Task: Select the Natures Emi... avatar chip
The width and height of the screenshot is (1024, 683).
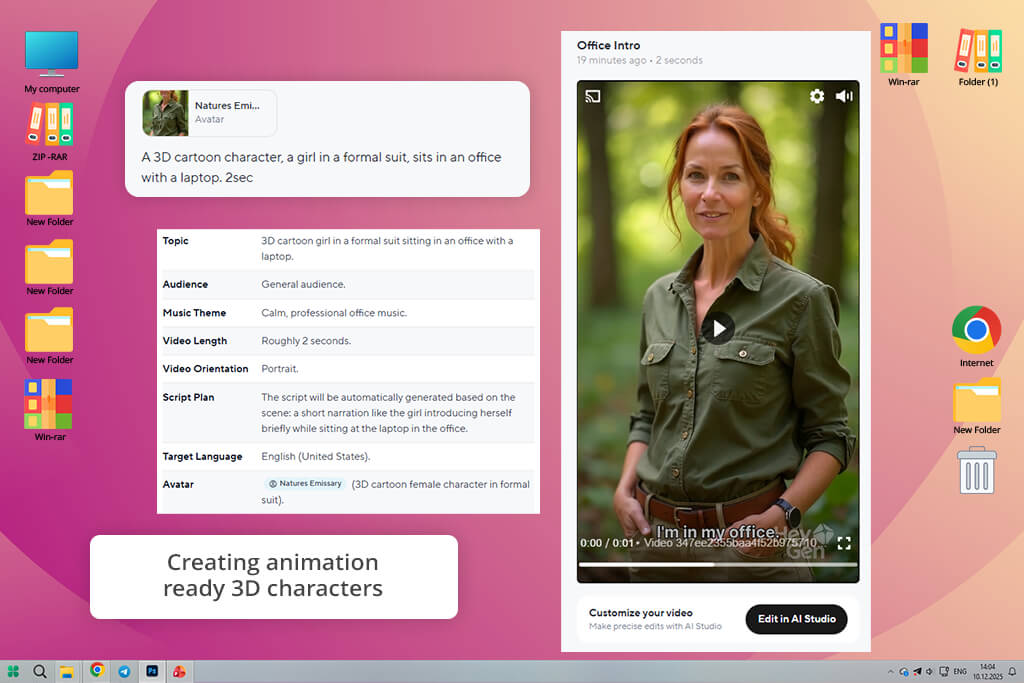Action: [210, 113]
